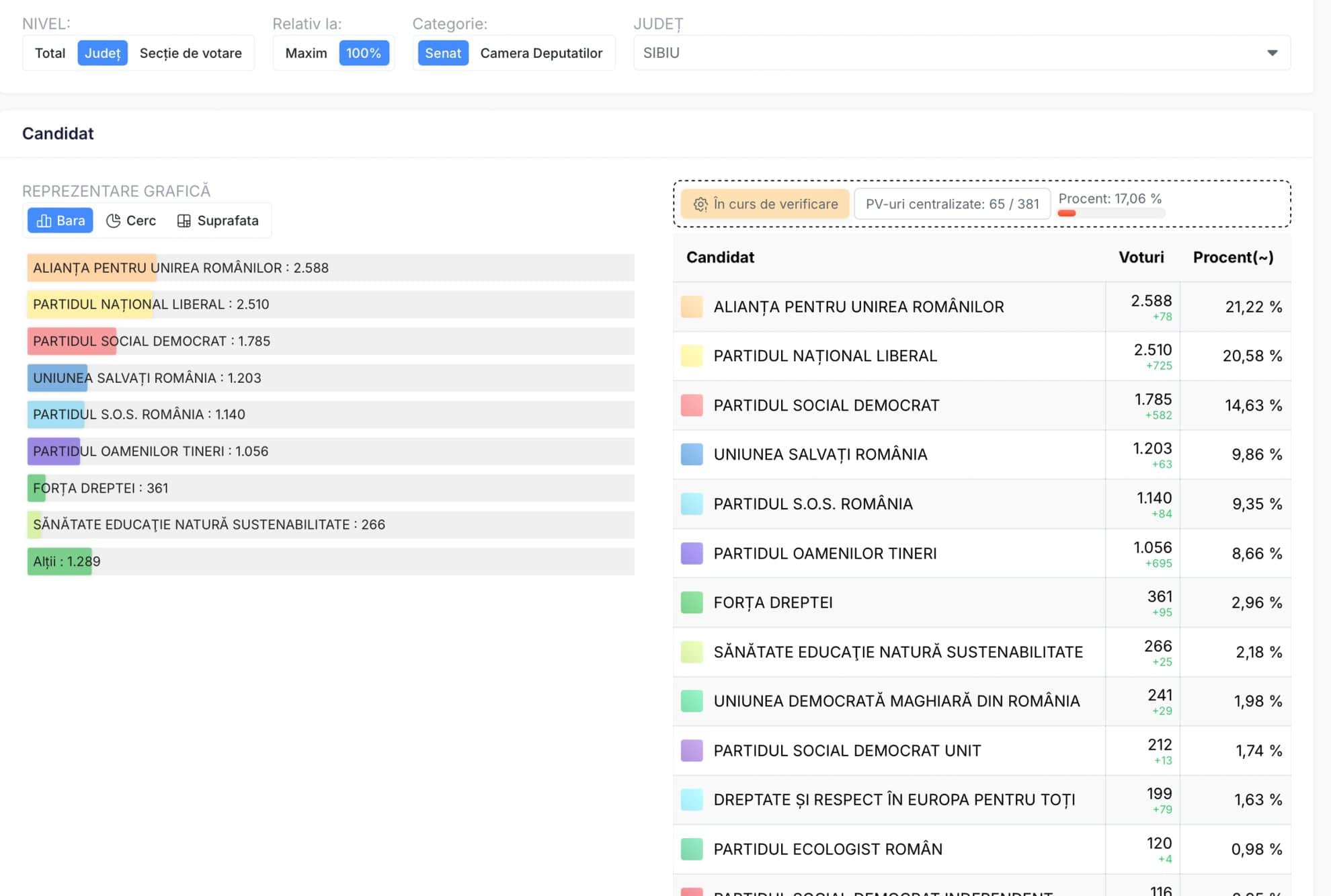Click the UNIUNEA SALVAȚI ROMÂNIA : 1.203 bar
The image size is (1331, 896).
coord(331,378)
